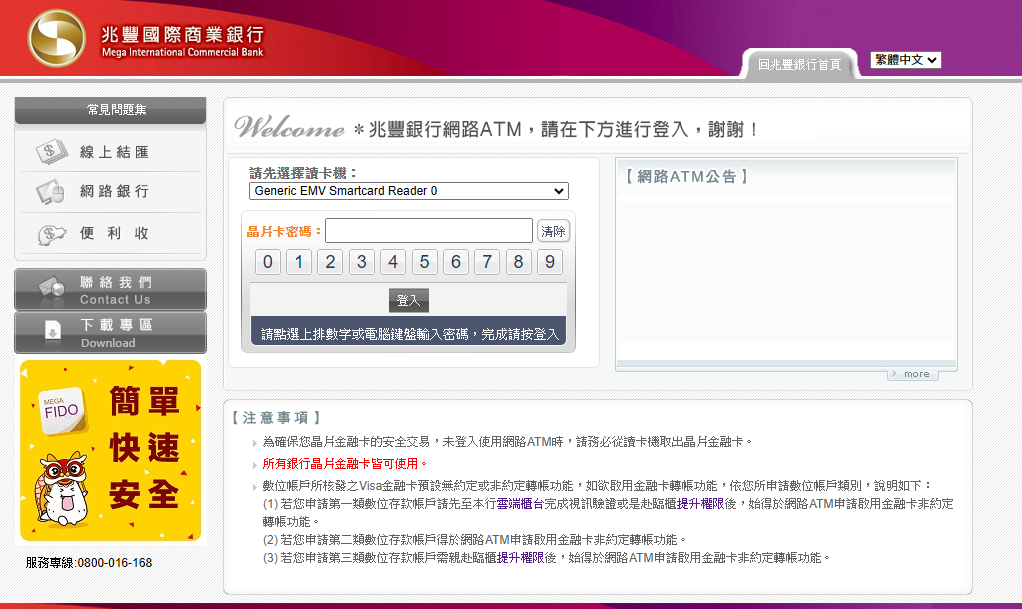Click keypad digit 2
Viewport: 1022px width, 609px height.
[x=330, y=262]
